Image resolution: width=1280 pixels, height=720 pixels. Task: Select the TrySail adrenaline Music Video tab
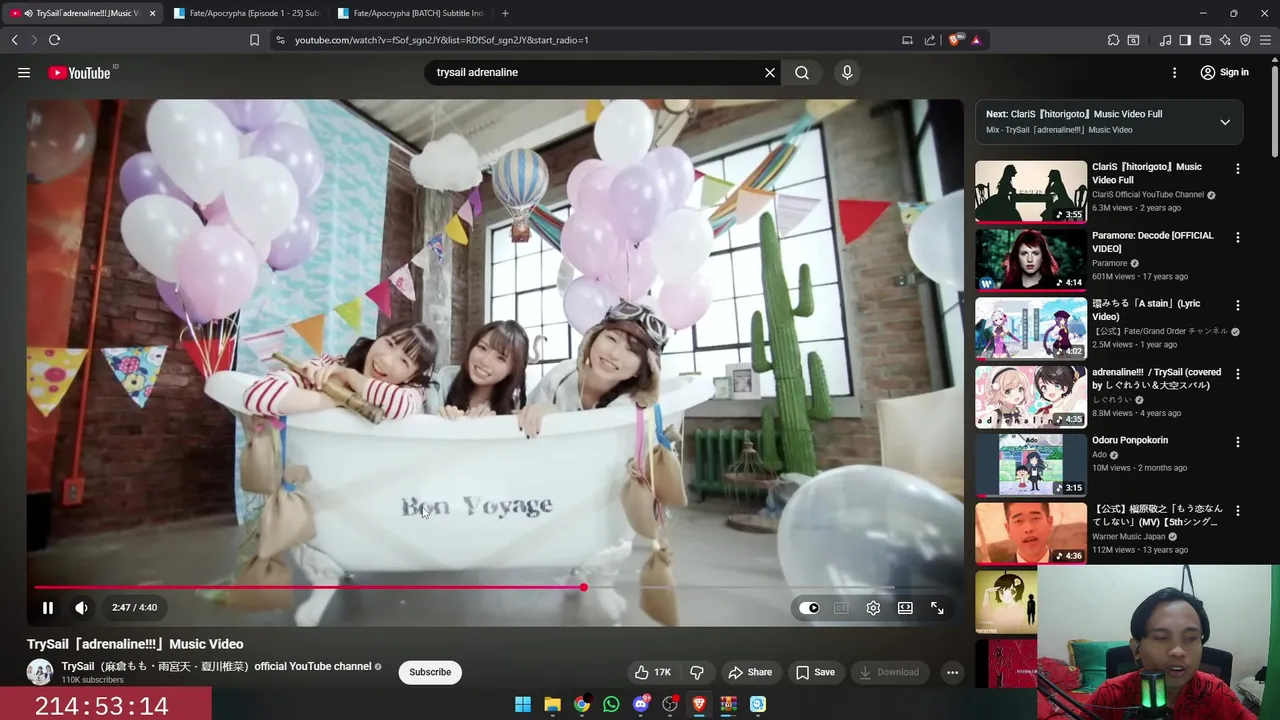[x=80, y=13]
